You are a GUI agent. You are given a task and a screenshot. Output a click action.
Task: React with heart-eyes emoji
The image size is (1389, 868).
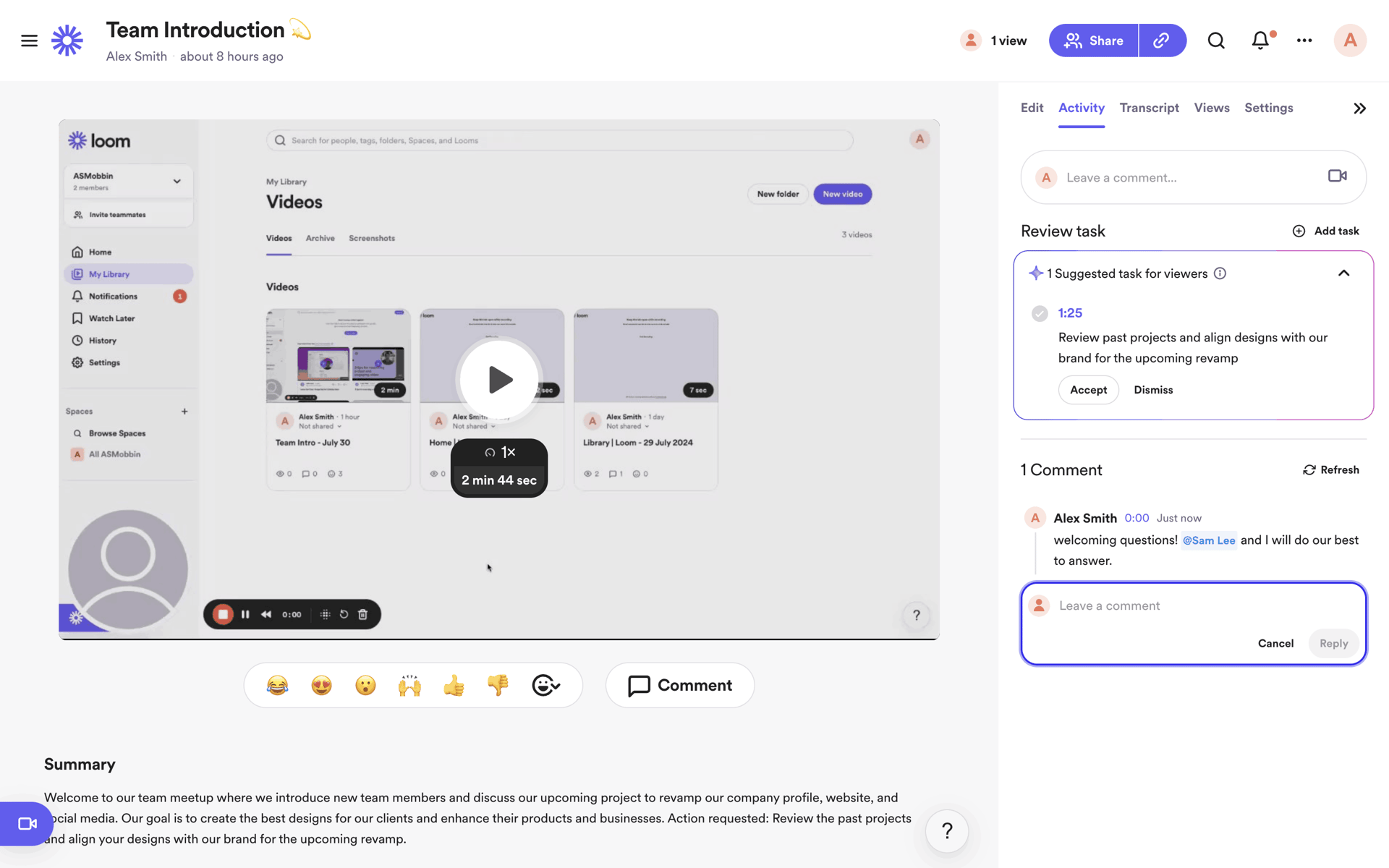click(x=322, y=685)
